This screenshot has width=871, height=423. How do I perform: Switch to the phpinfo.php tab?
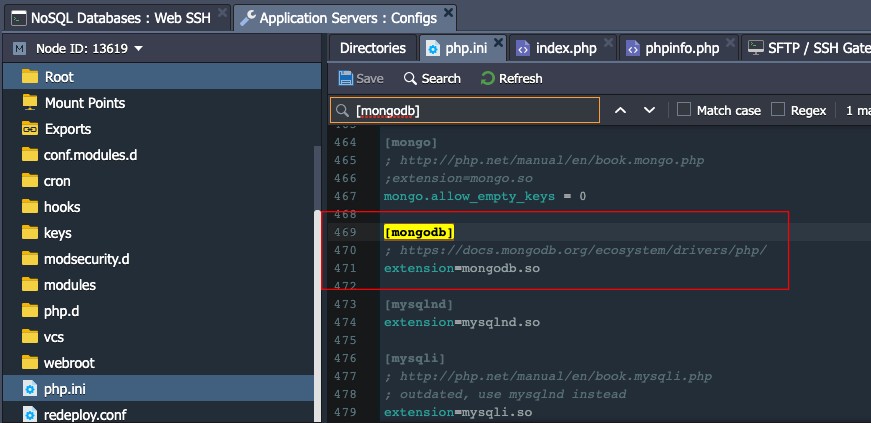pos(678,48)
